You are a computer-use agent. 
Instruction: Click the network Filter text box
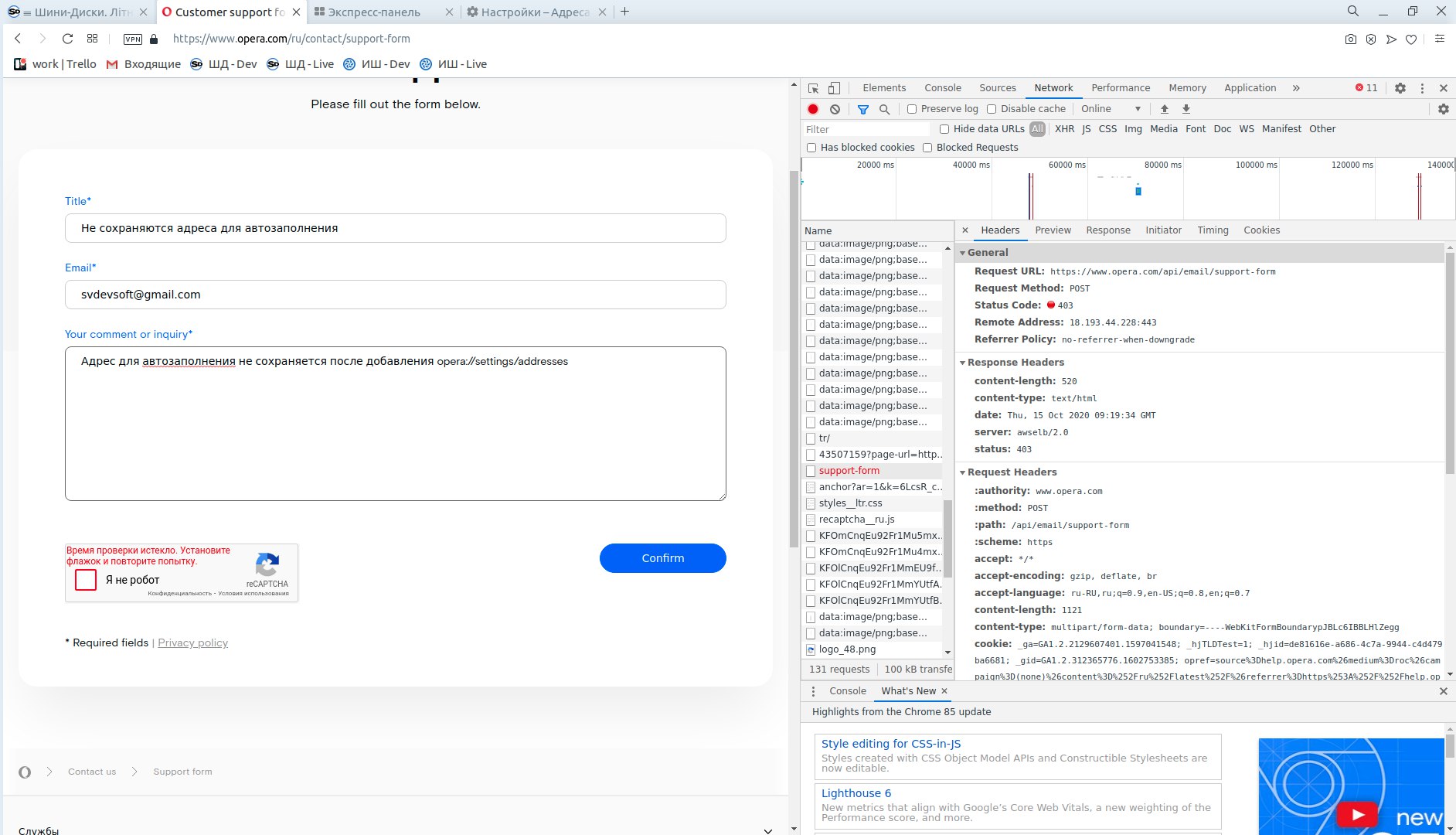pyautogui.click(x=866, y=129)
